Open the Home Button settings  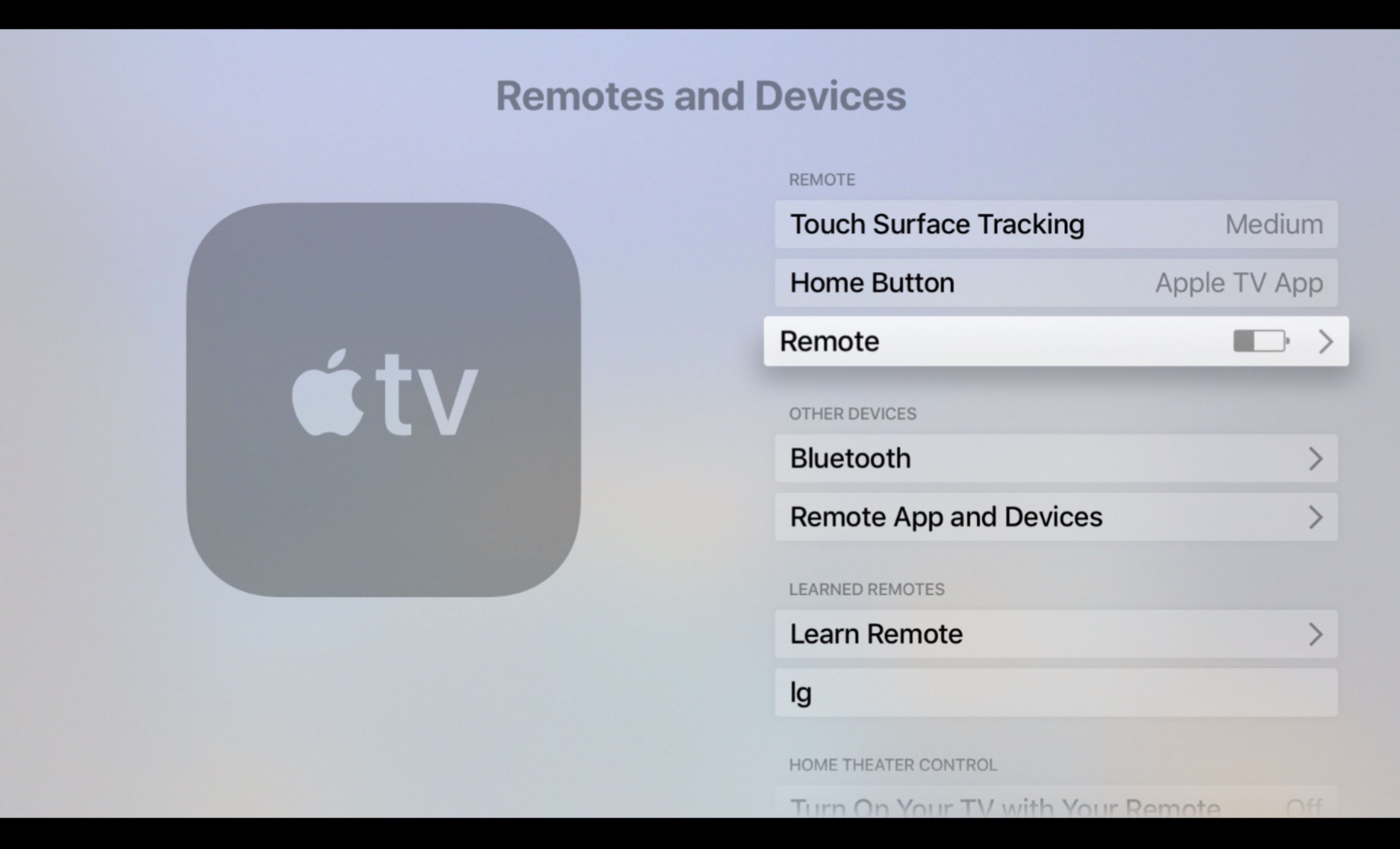1056,282
